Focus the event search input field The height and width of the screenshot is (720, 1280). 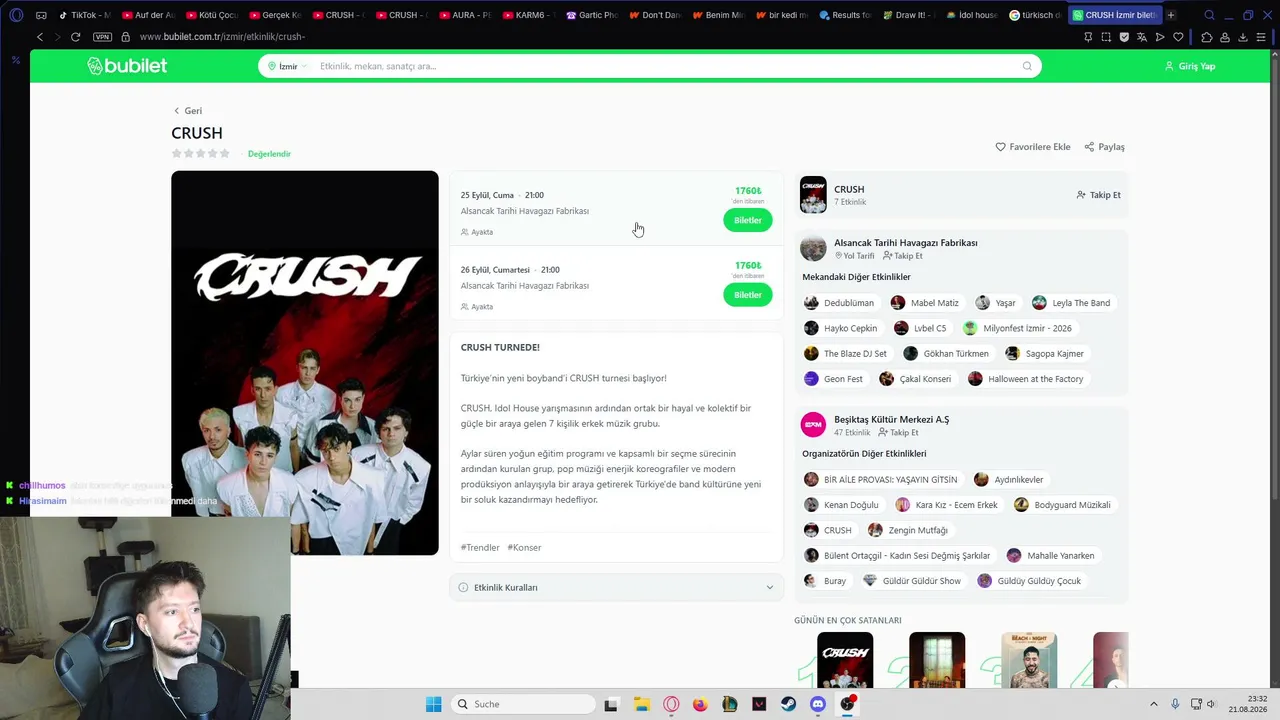pos(665,66)
